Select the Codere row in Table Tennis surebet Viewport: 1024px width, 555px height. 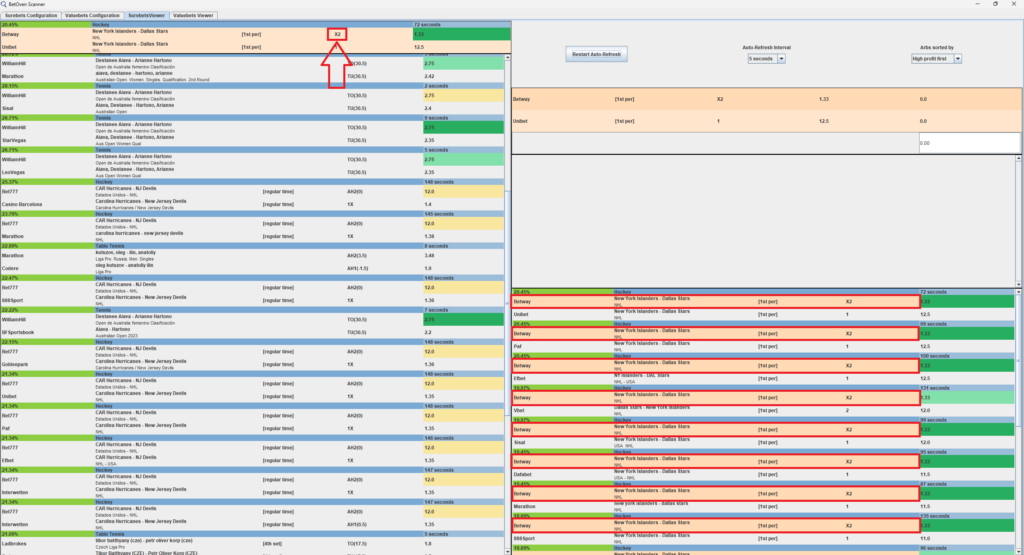click(x=253, y=268)
